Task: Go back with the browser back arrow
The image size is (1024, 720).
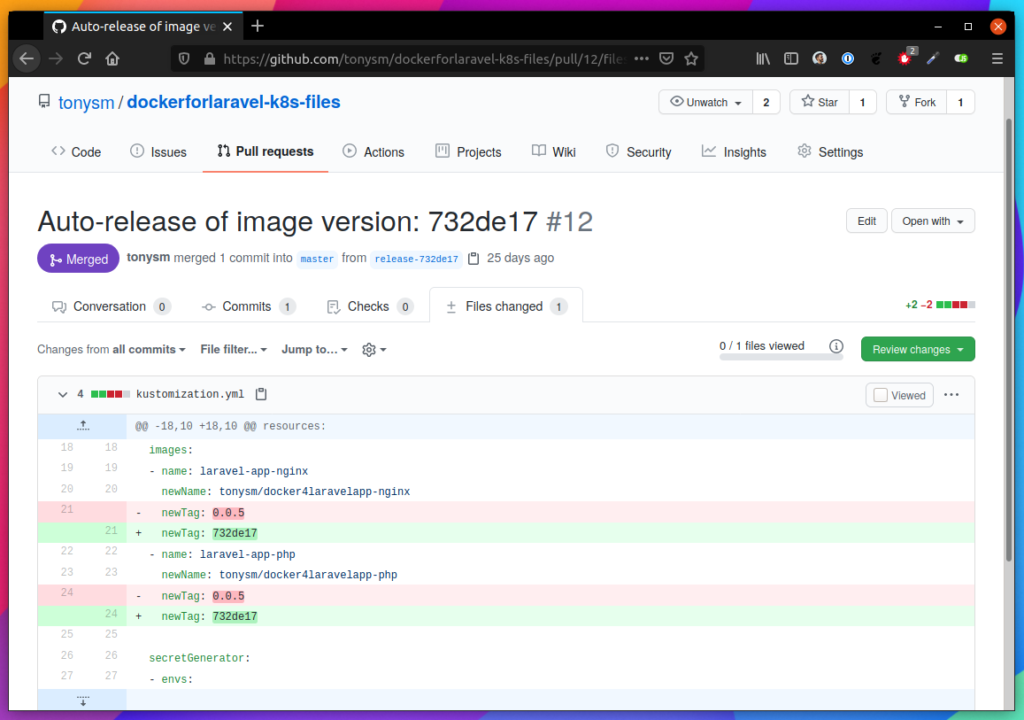Action: 27,59
